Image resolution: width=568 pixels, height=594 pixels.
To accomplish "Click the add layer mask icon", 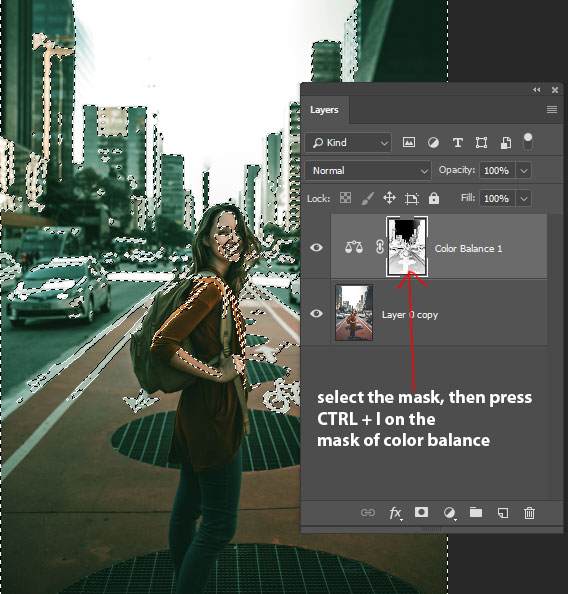I will (421, 513).
